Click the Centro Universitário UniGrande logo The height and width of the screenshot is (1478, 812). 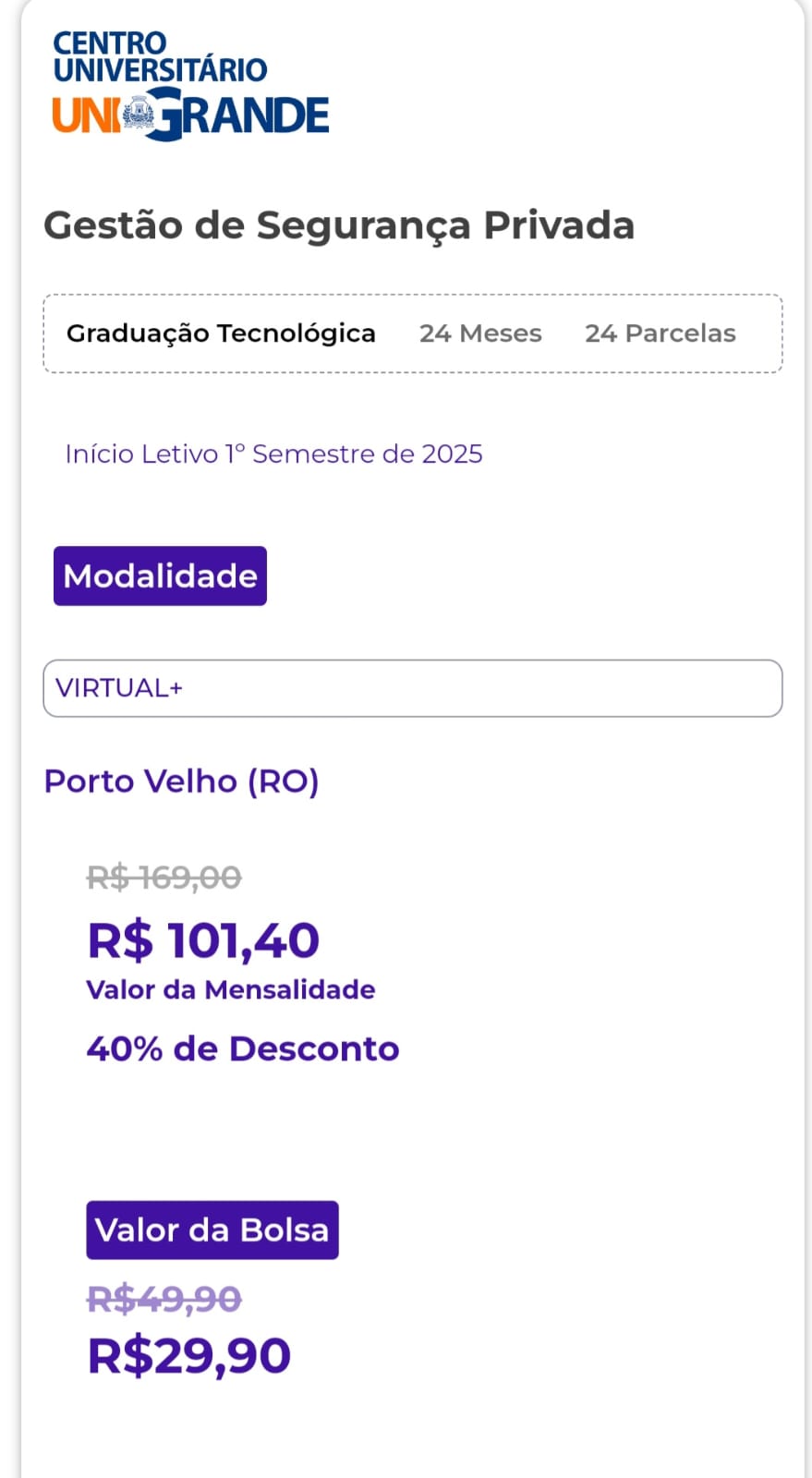coord(190,85)
